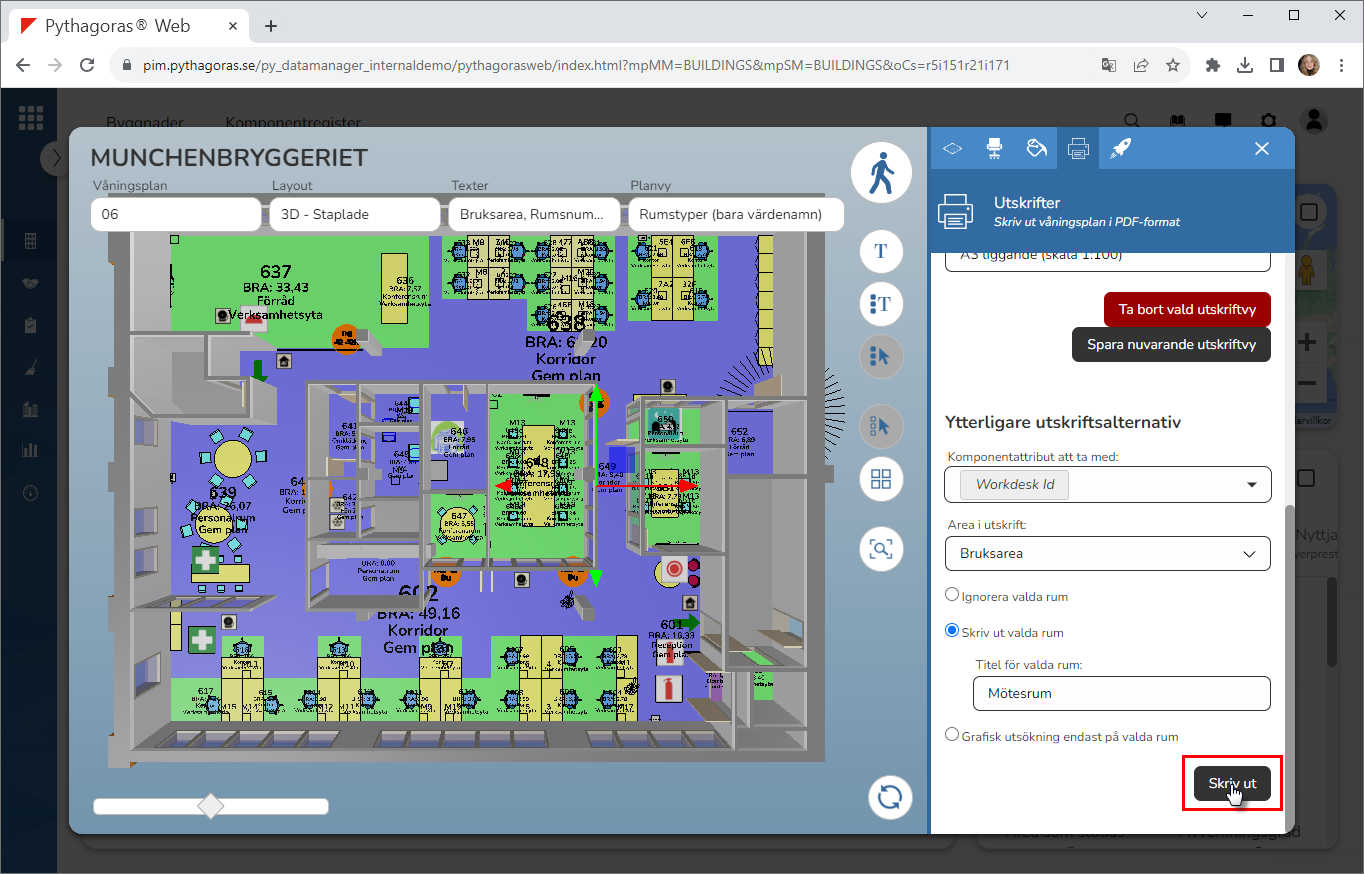Click the walking person view icon

(881, 173)
